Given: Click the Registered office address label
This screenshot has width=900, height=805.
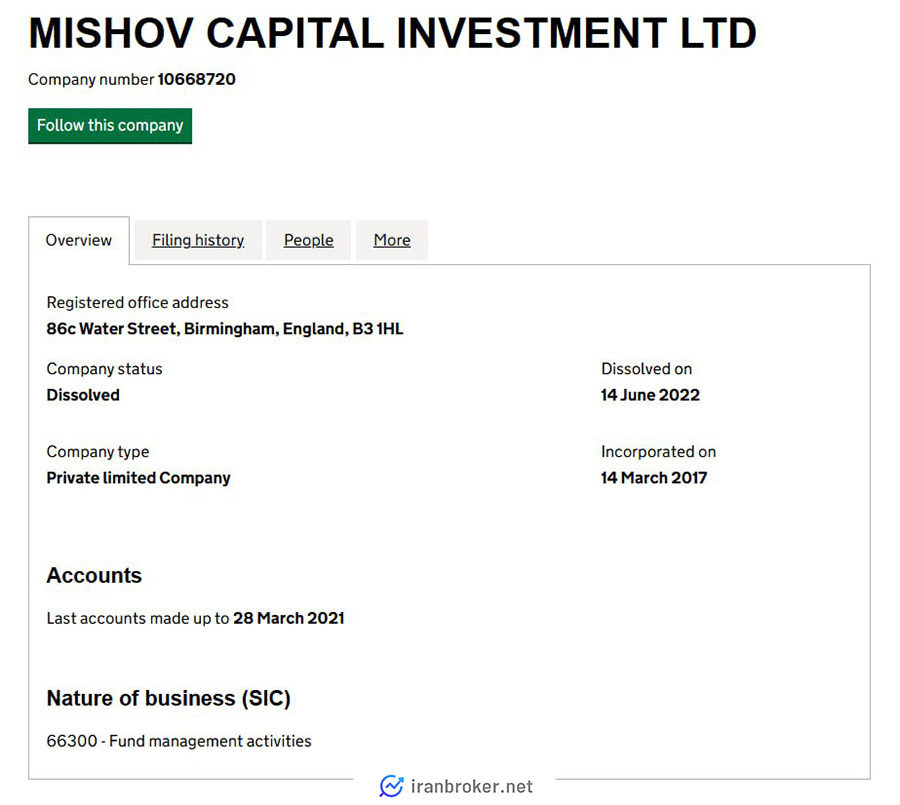Looking at the screenshot, I should click(138, 303).
